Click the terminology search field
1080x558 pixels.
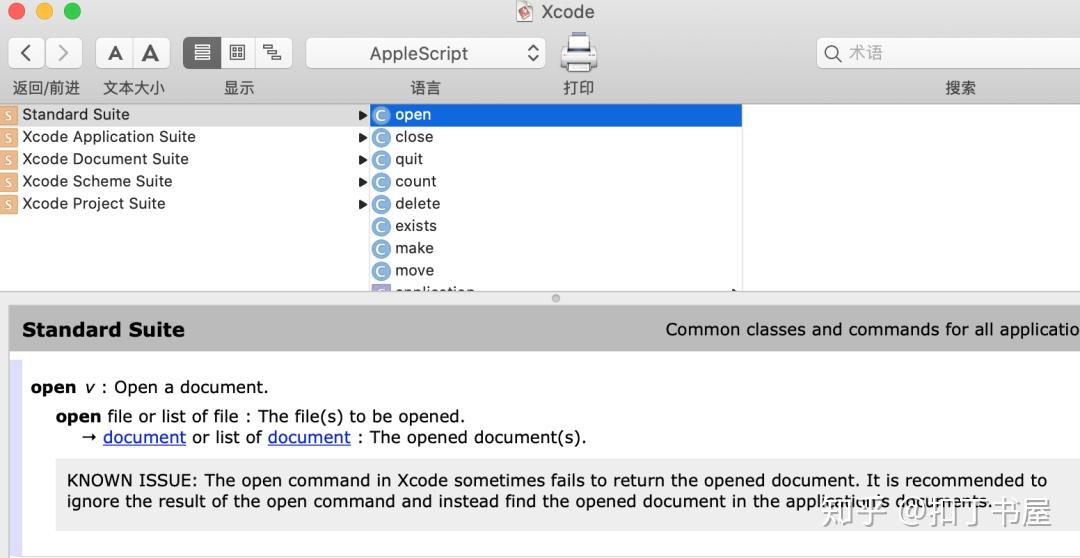[950, 53]
